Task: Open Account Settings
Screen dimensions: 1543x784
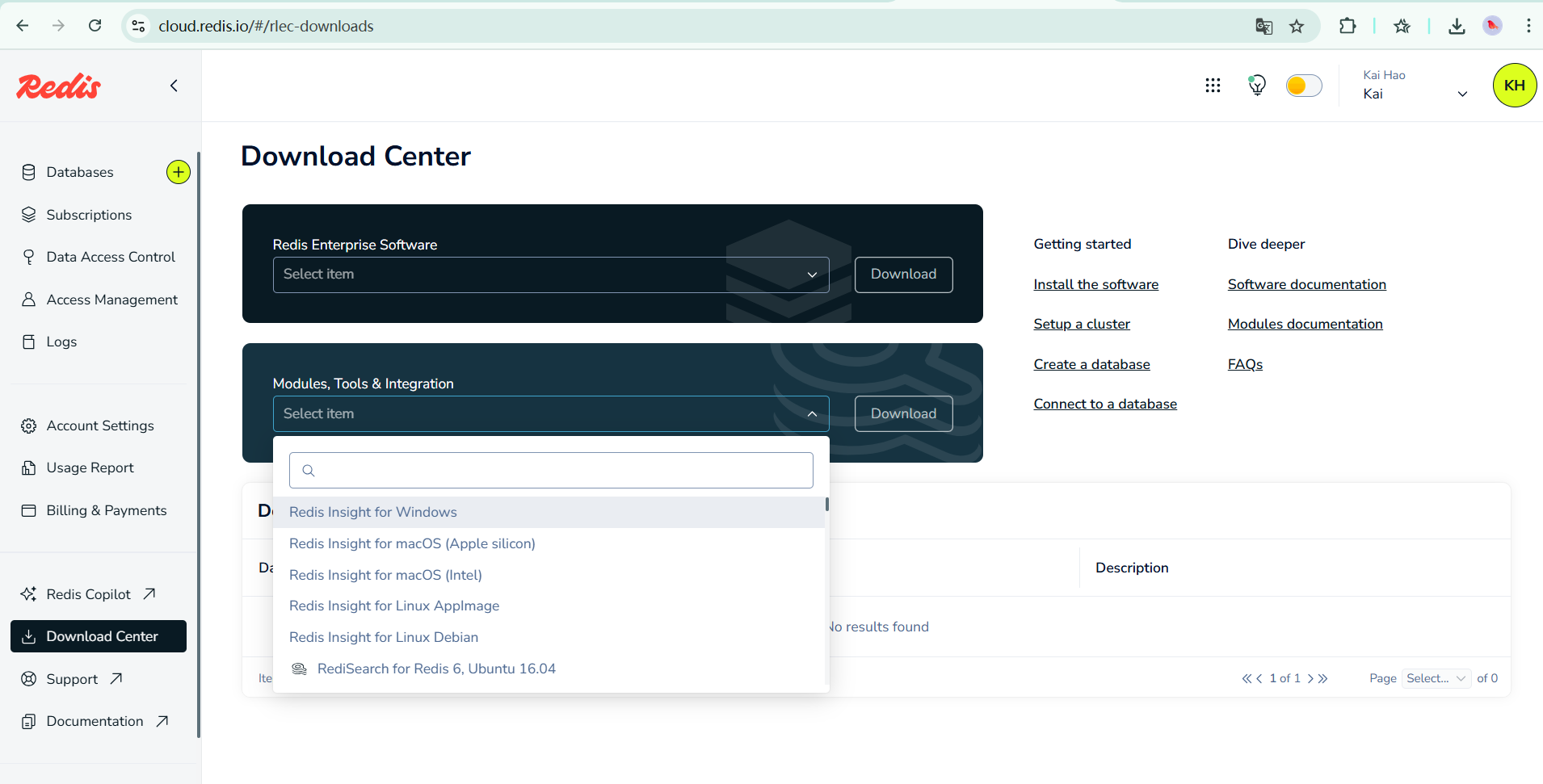Action: coord(100,426)
